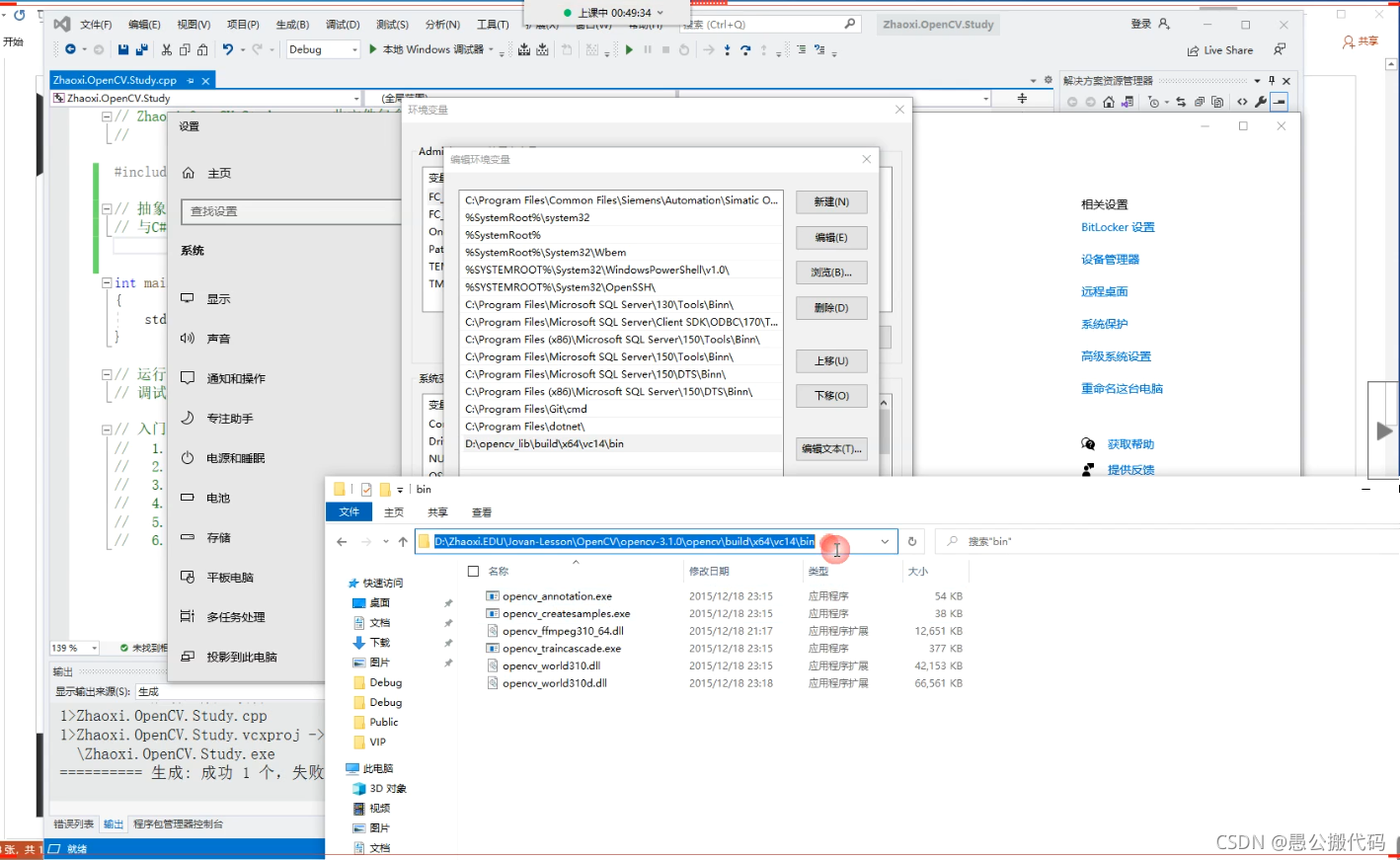Click the View Code angle-bracket icon
1400x860 pixels.
click(x=1242, y=102)
